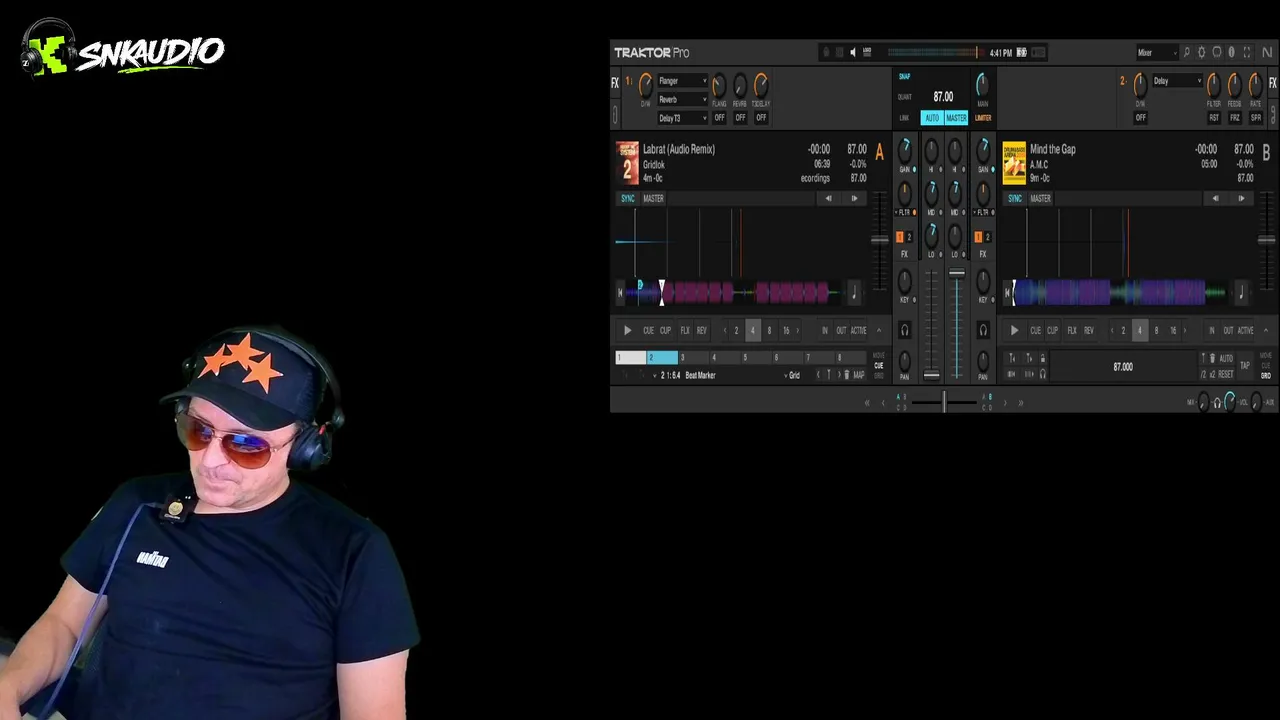Image resolution: width=1280 pixels, height=720 pixels.
Task: Open the Delay T3 effect dropdown
Action: click(683, 118)
